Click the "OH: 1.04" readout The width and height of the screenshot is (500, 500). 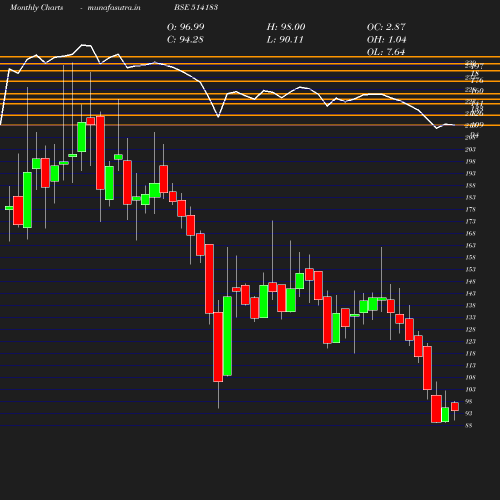pos(387,40)
